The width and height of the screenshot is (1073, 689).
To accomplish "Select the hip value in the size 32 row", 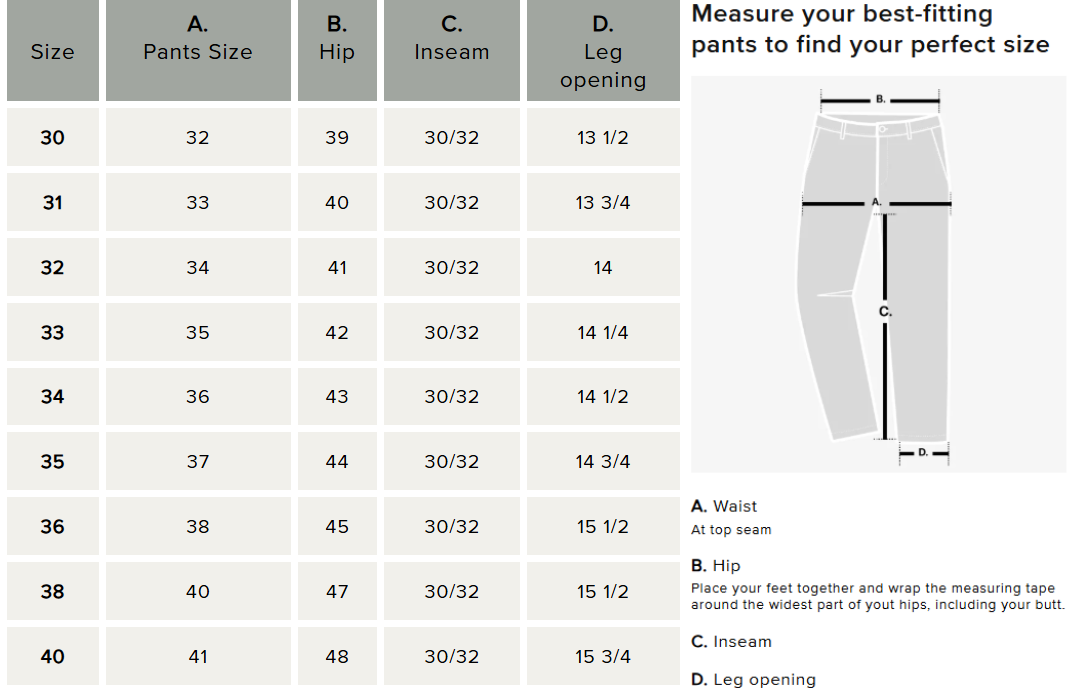I will [x=337, y=268].
